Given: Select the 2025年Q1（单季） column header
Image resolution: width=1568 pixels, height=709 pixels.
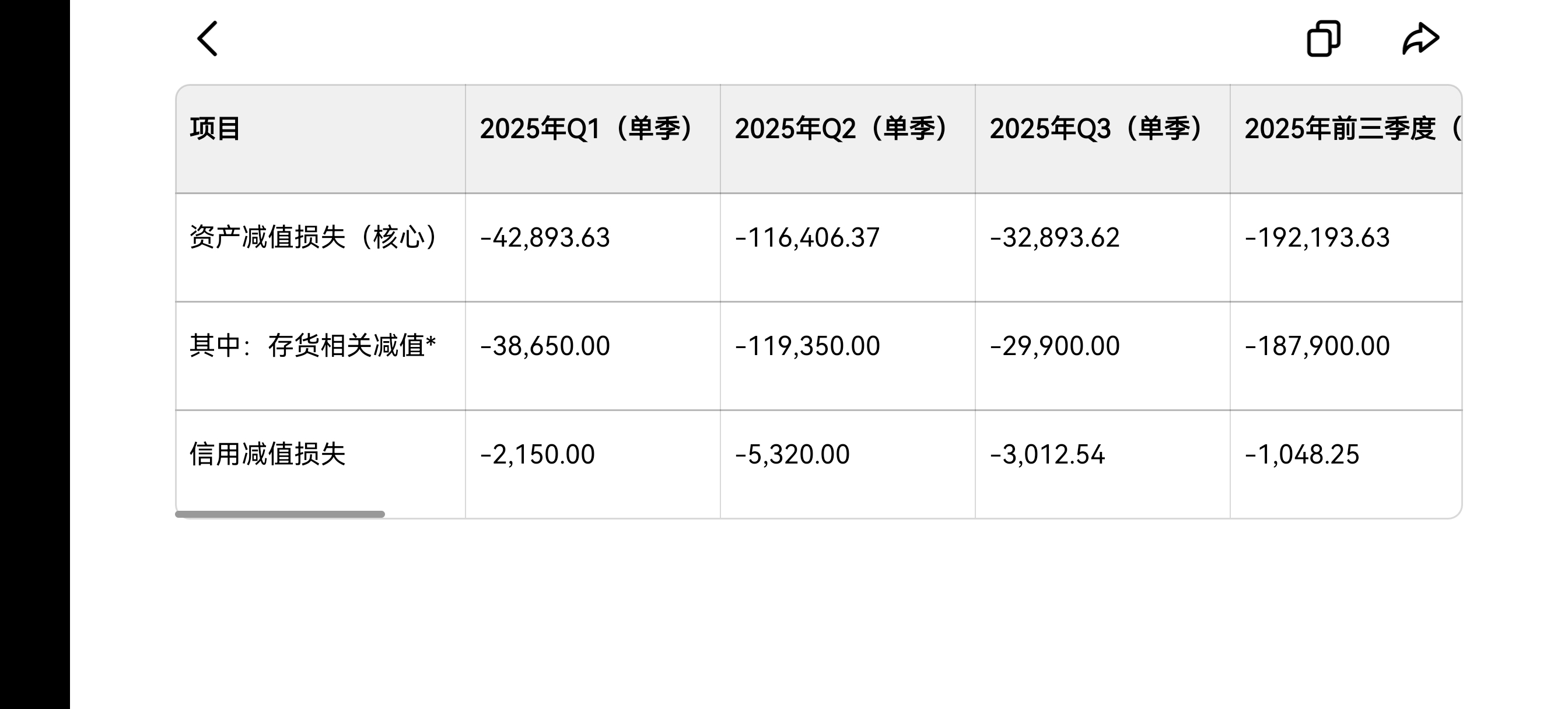Looking at the screenshot, I should [586, 129].
